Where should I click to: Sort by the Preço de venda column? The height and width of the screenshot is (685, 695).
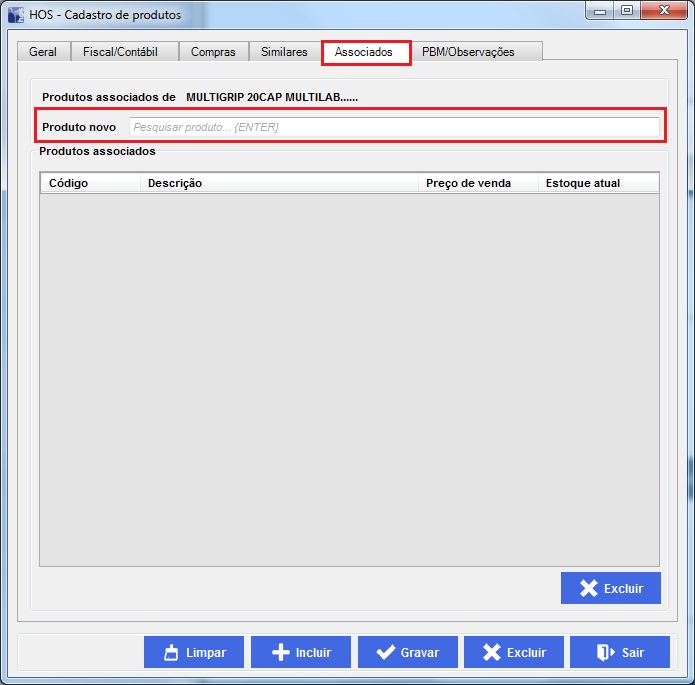tap(477, 183)
